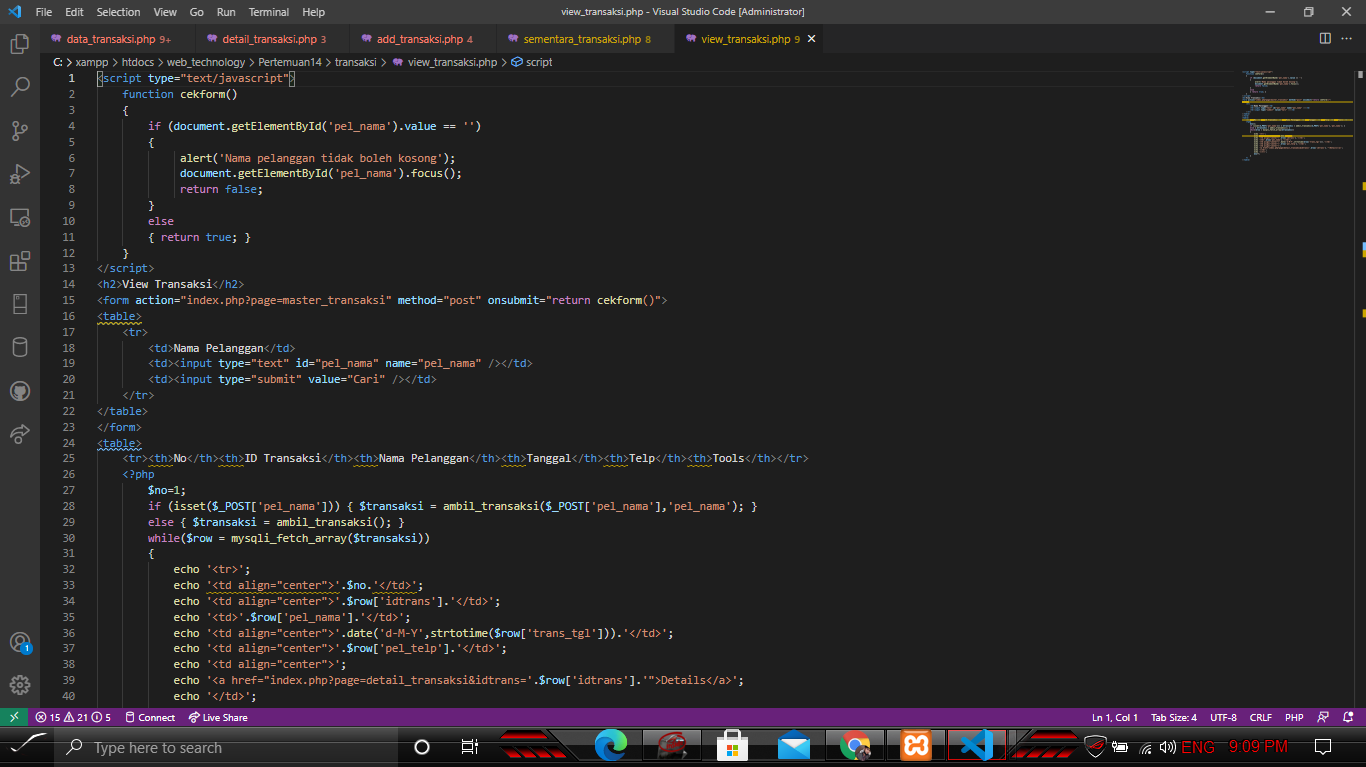Open the GitHub view in activity bar

(x=19, y=390)
